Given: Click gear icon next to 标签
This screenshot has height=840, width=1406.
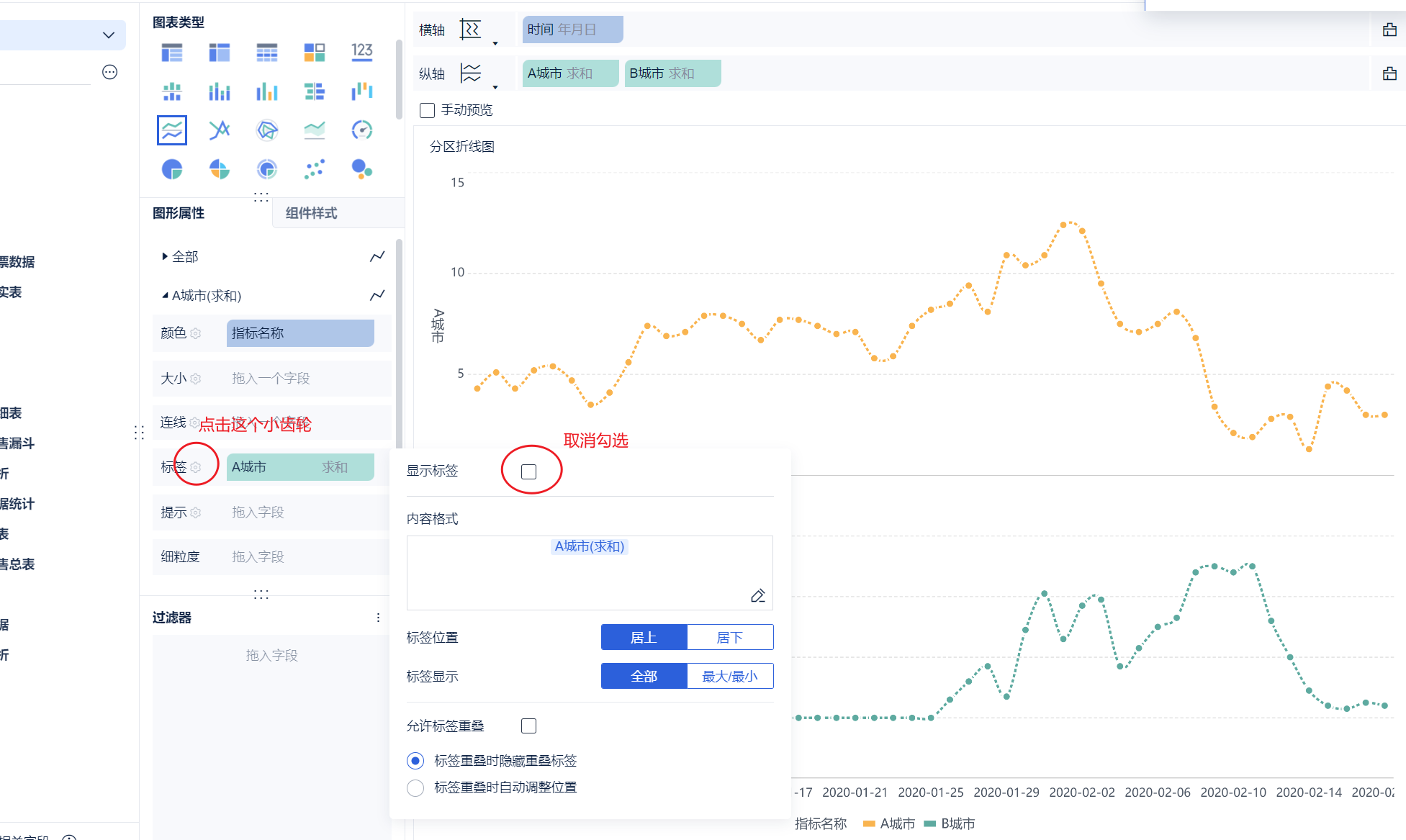Looking at the screenshot, I should (196, 468).
